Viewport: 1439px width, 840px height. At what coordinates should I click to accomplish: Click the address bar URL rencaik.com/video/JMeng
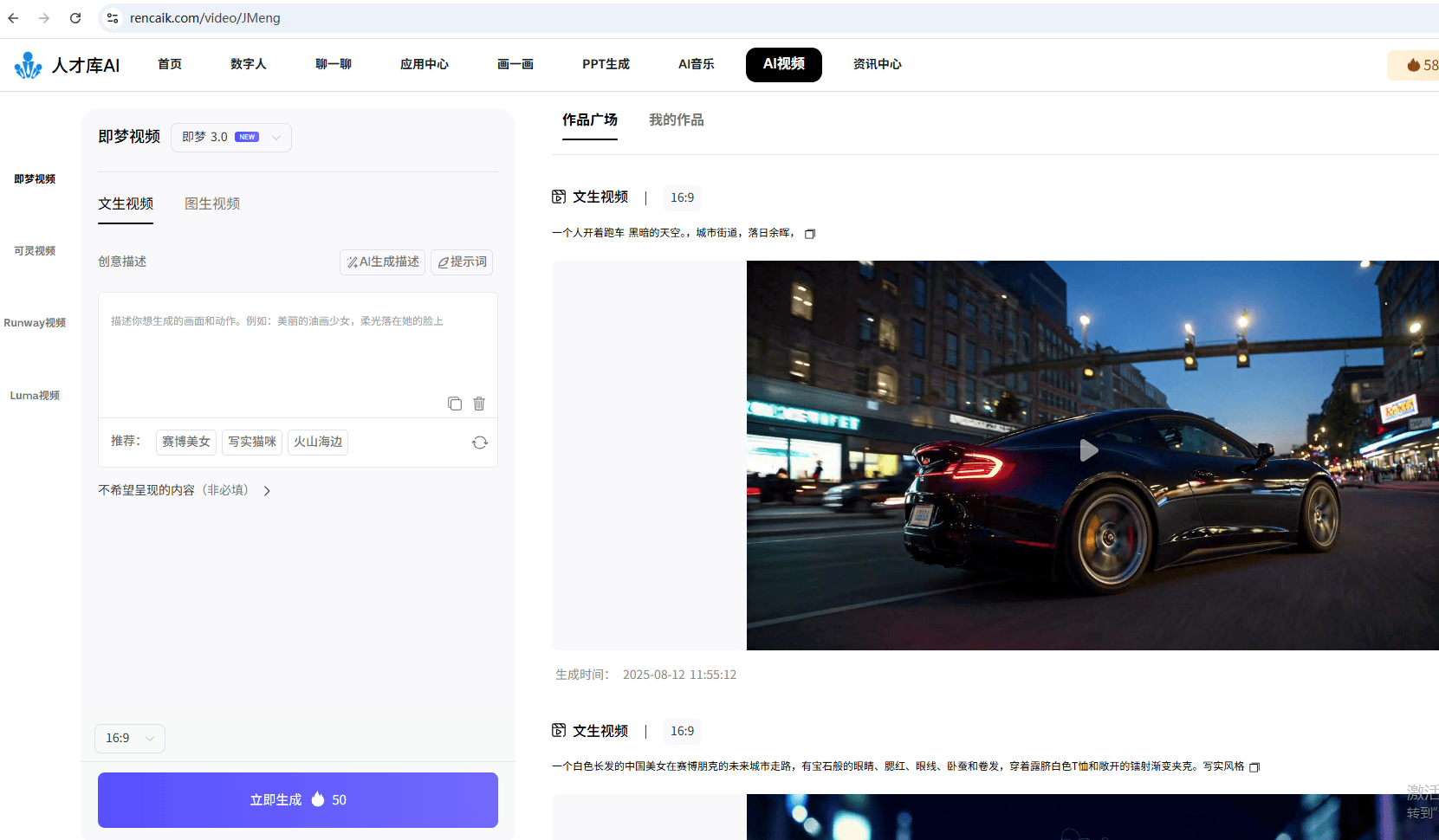(205, 18)
